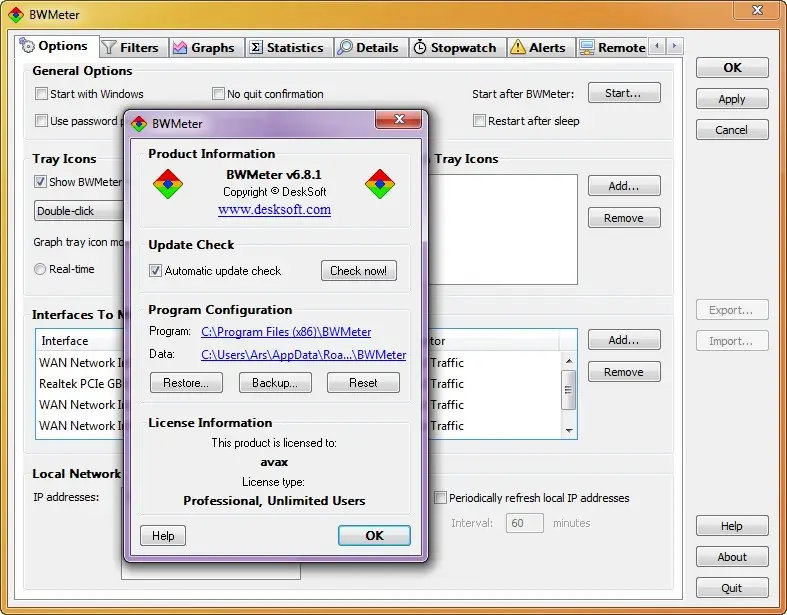
Task: Click Add... next to Tray Icons list
Action: pos(624,186)
